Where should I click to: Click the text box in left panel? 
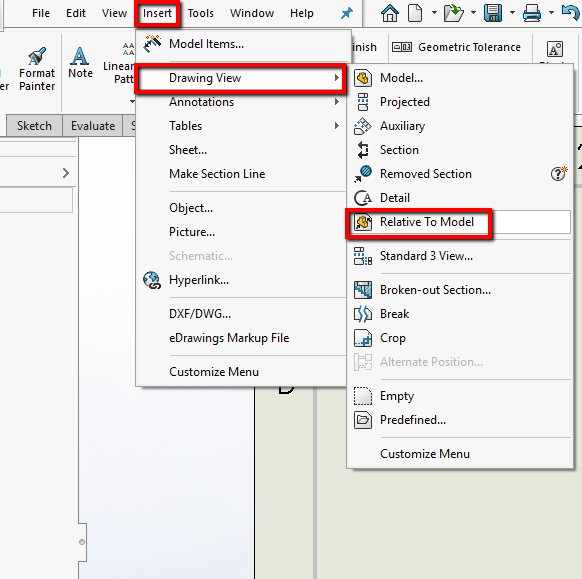pyautogui.click(x=36, y=200)
